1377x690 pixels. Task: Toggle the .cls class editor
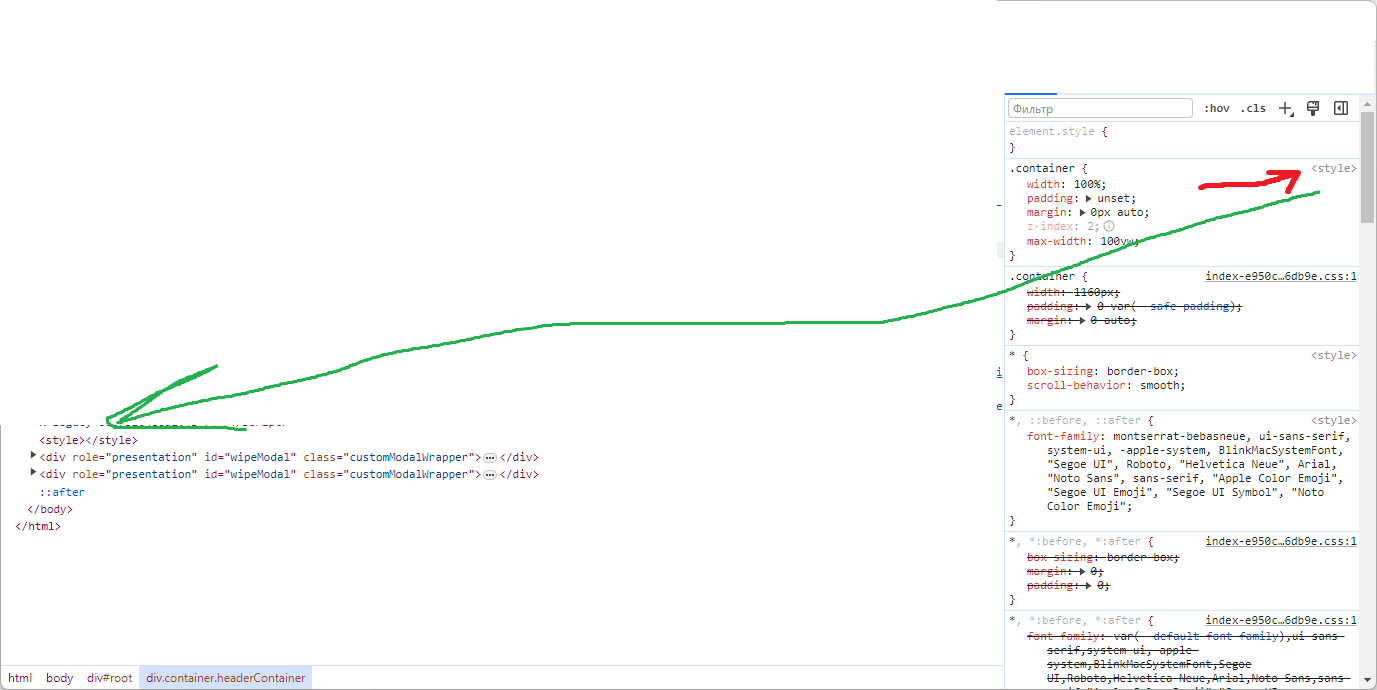[1253, 108]
